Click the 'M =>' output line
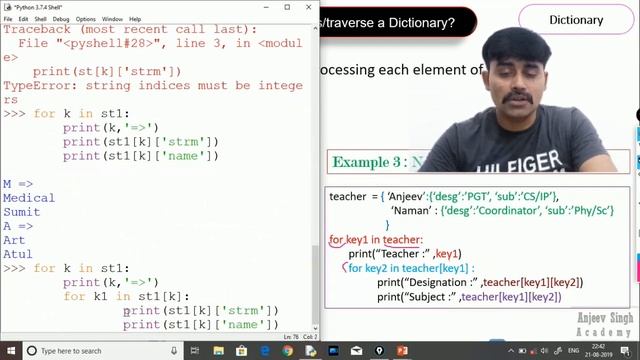This screenshot has width=640, height=360. (18, 184)
